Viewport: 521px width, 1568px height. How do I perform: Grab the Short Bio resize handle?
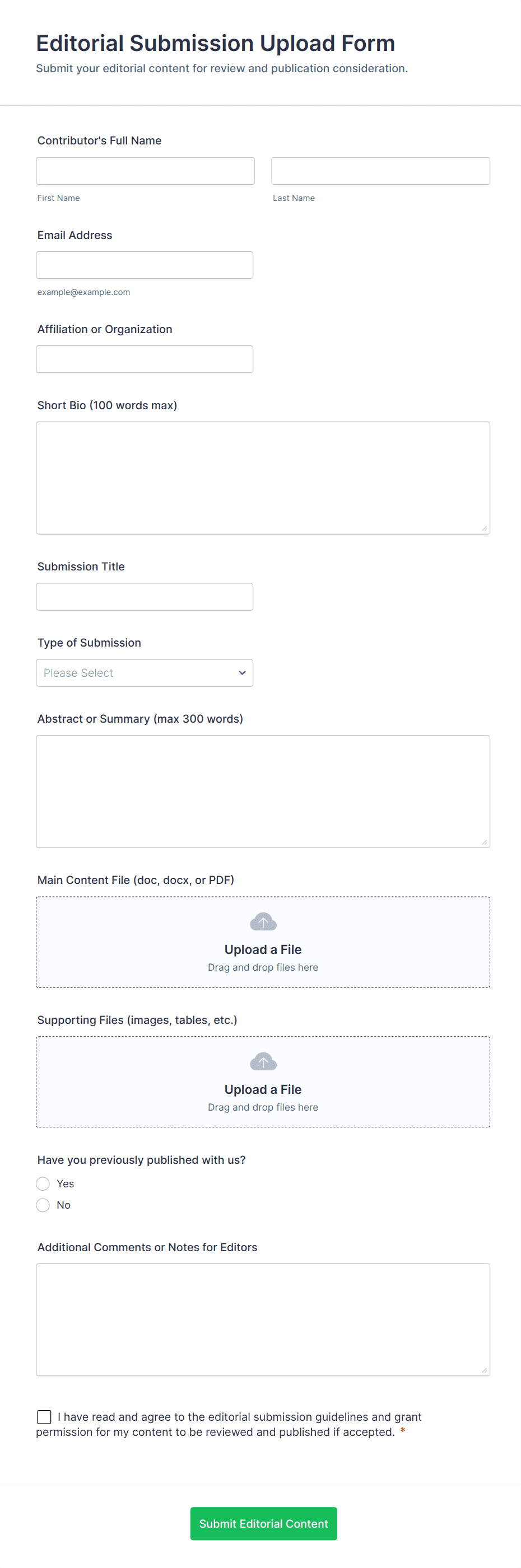click(x=485, y=528)
